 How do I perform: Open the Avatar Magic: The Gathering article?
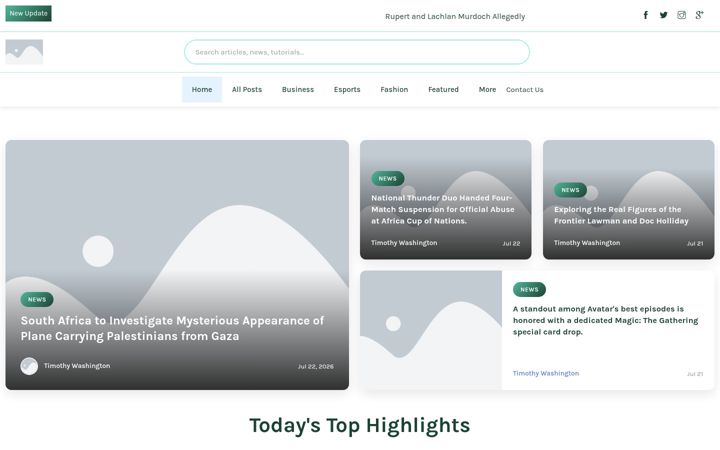click(x=605, y=321)
